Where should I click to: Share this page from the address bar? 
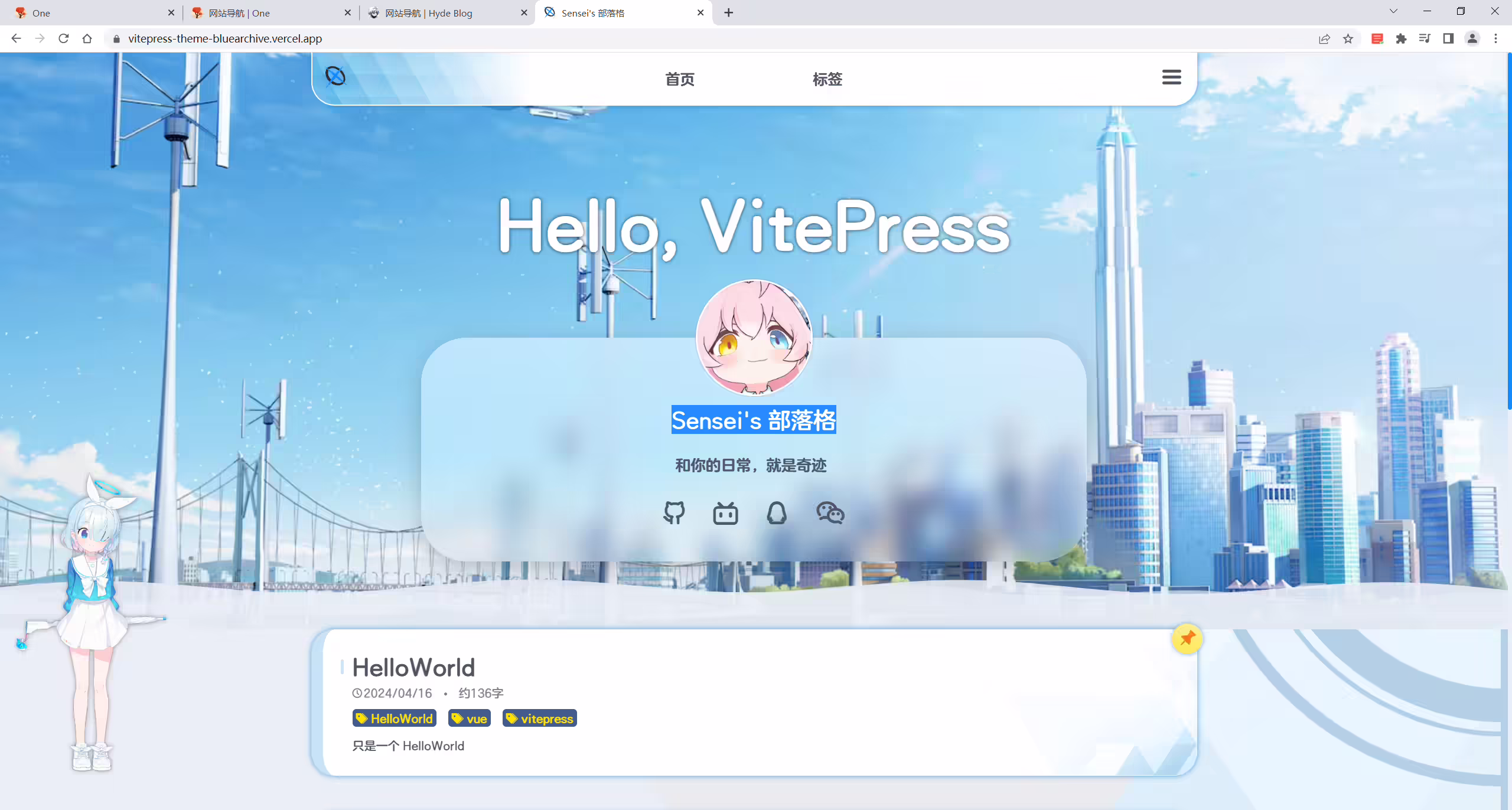(x=1324, y=39)
